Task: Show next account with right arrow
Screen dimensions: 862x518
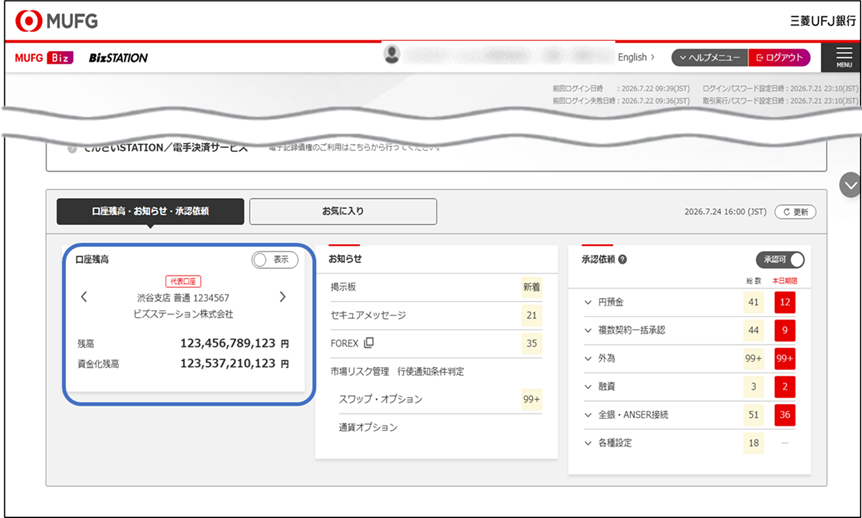Action: 283,297
